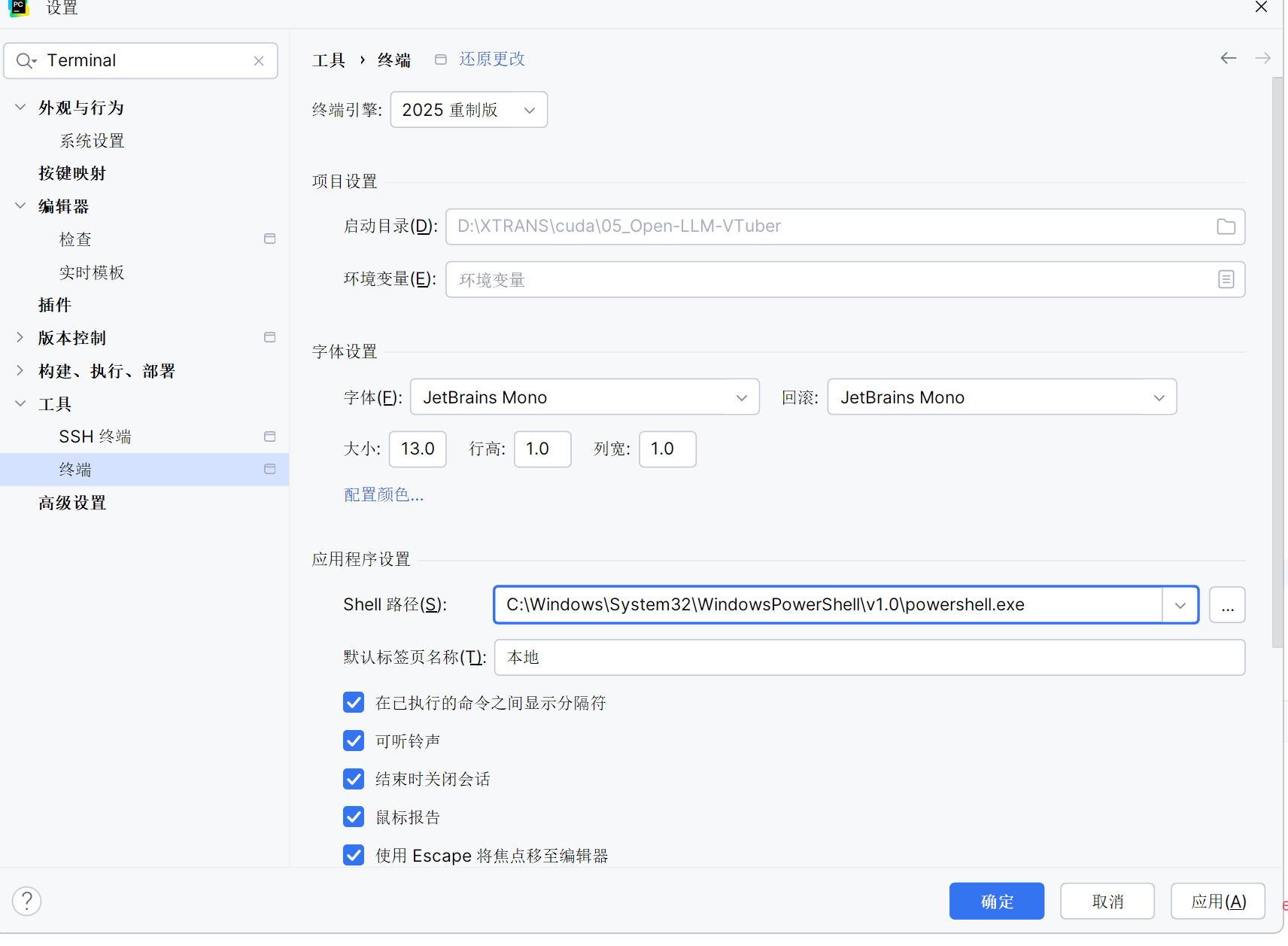Open the help question mark button
This screenshot has height=946, width=1288.
click(27, 901)
